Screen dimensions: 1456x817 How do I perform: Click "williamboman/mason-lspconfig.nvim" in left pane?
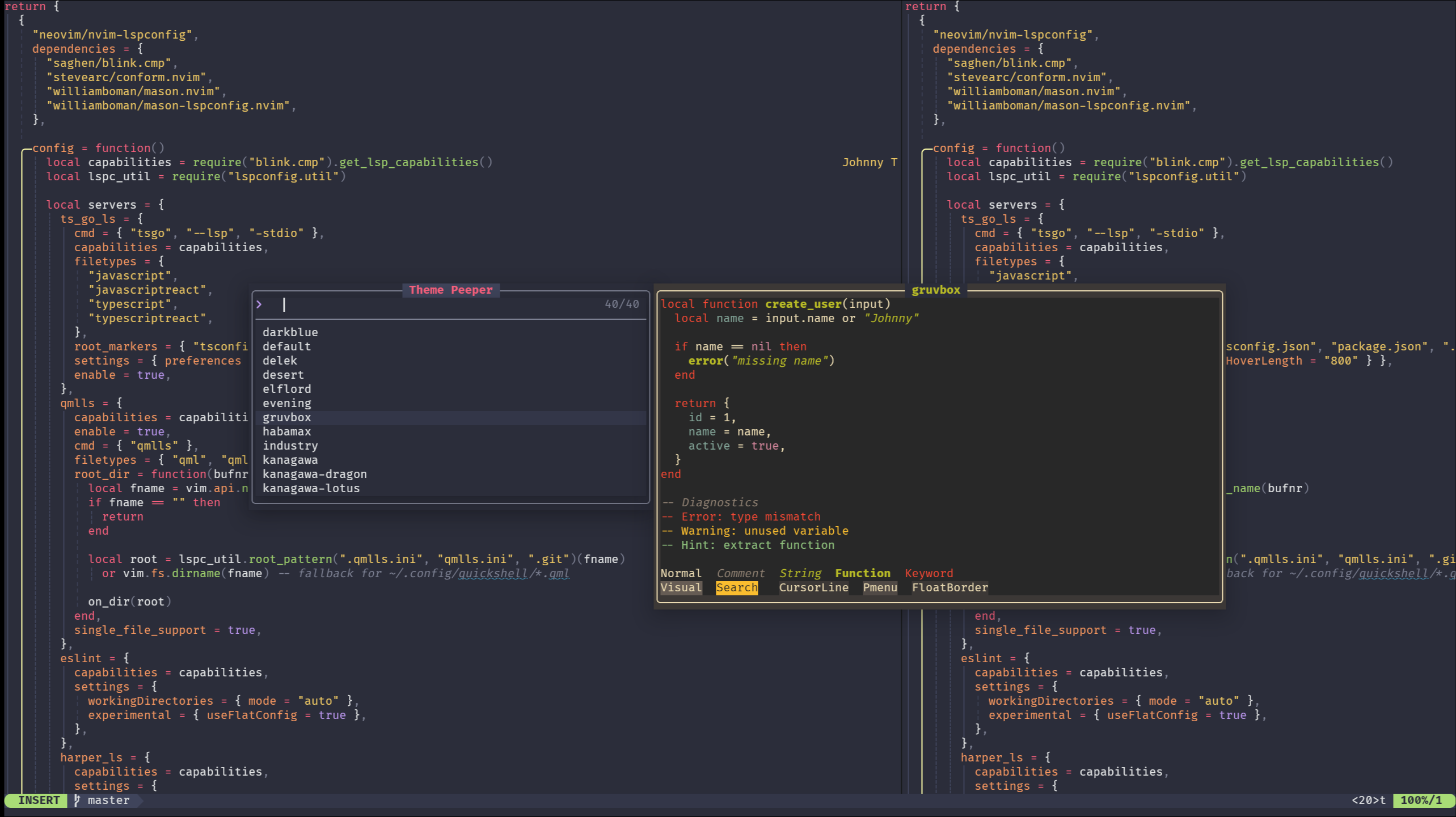168,105
